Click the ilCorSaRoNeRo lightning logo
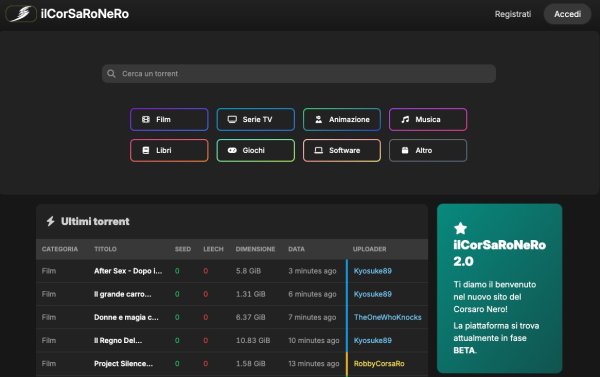This screenshot has height=377, width=600. point(21,14)
